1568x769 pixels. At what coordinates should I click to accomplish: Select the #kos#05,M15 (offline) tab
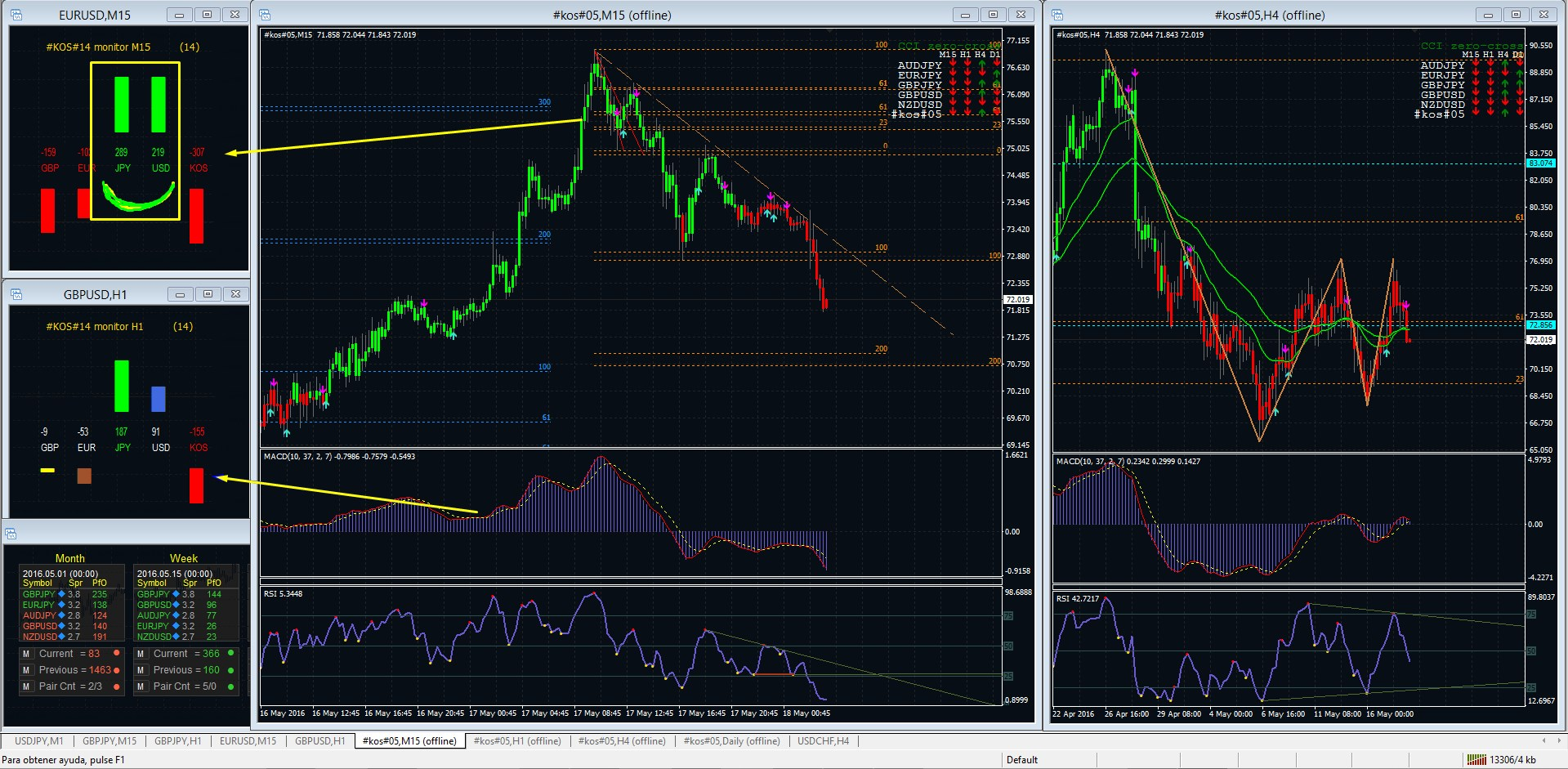click(409, 741)
